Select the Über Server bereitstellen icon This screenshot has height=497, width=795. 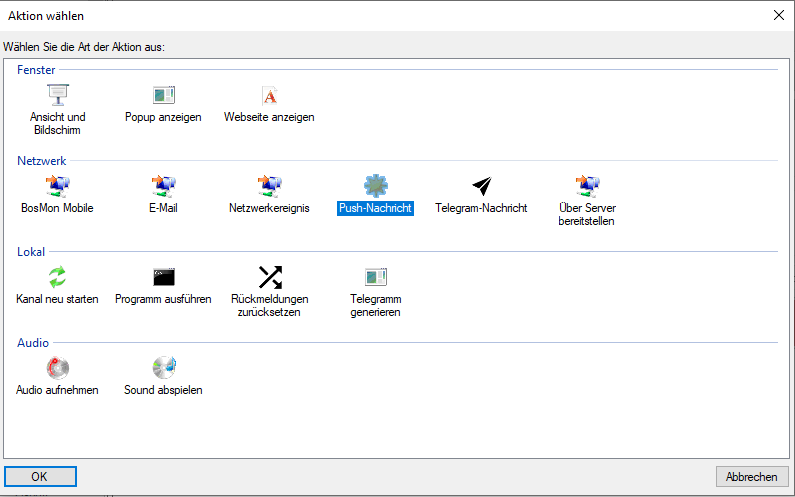586,185
